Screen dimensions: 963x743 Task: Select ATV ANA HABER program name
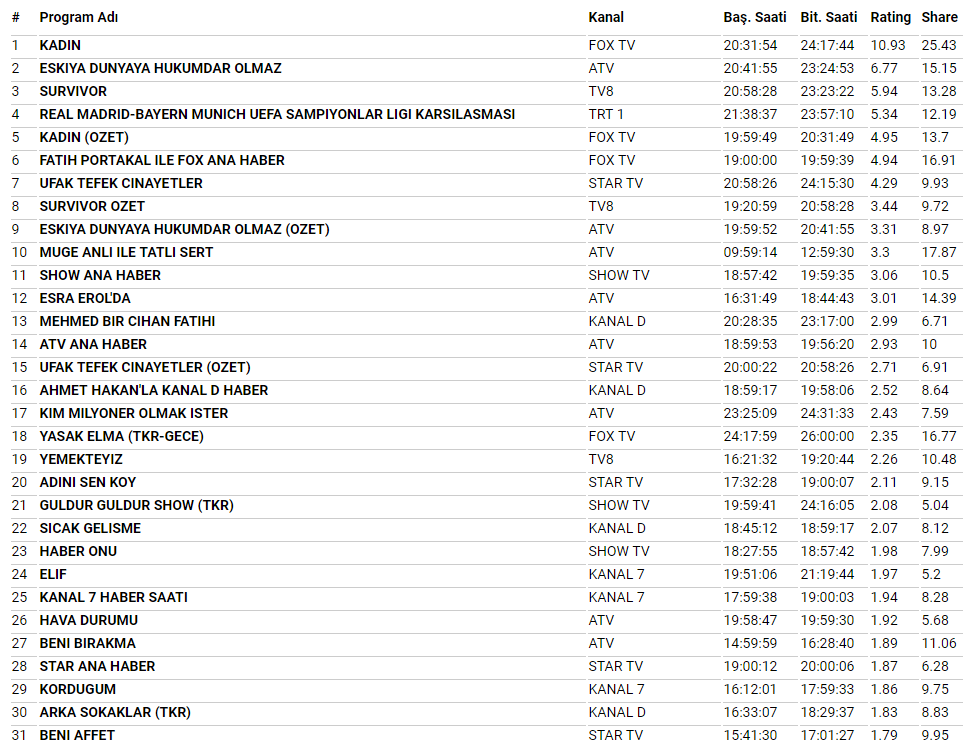[x=93, y=344]
